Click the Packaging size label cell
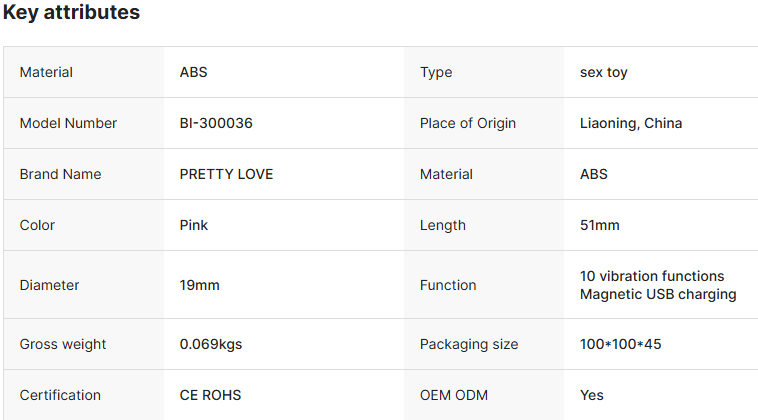Viewport: 758px width, 420px height. (x=469, y=344)
